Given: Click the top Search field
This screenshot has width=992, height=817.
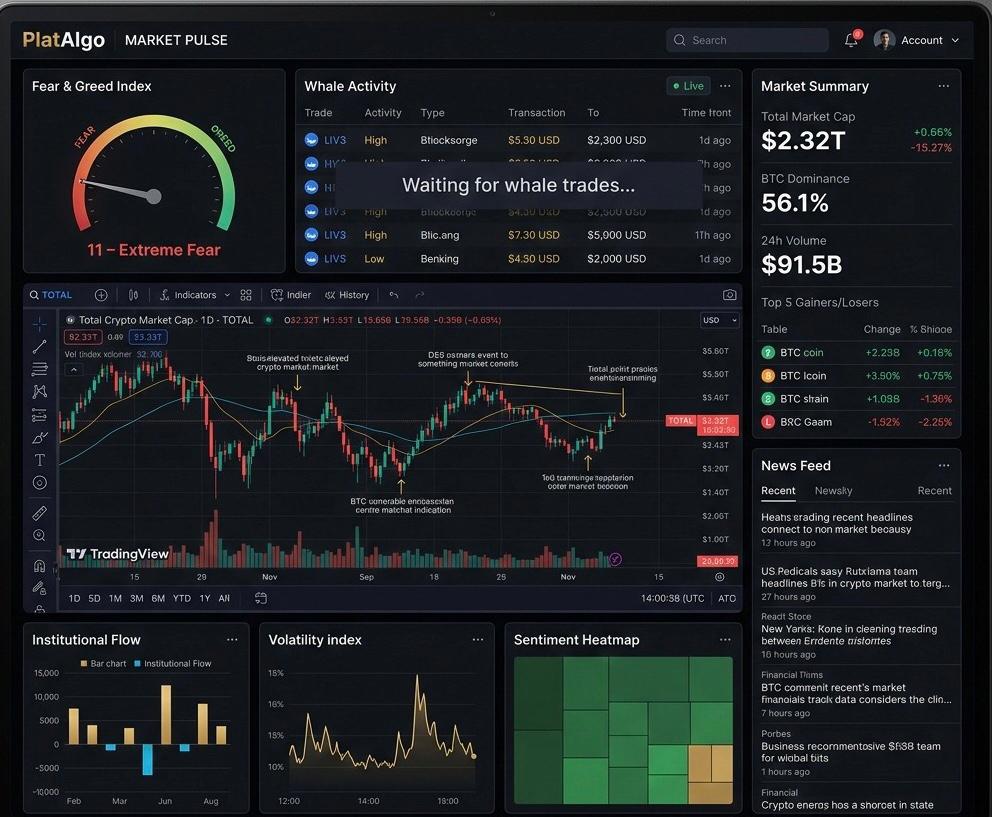Looking at the screenshot, I should click(747, 40).
